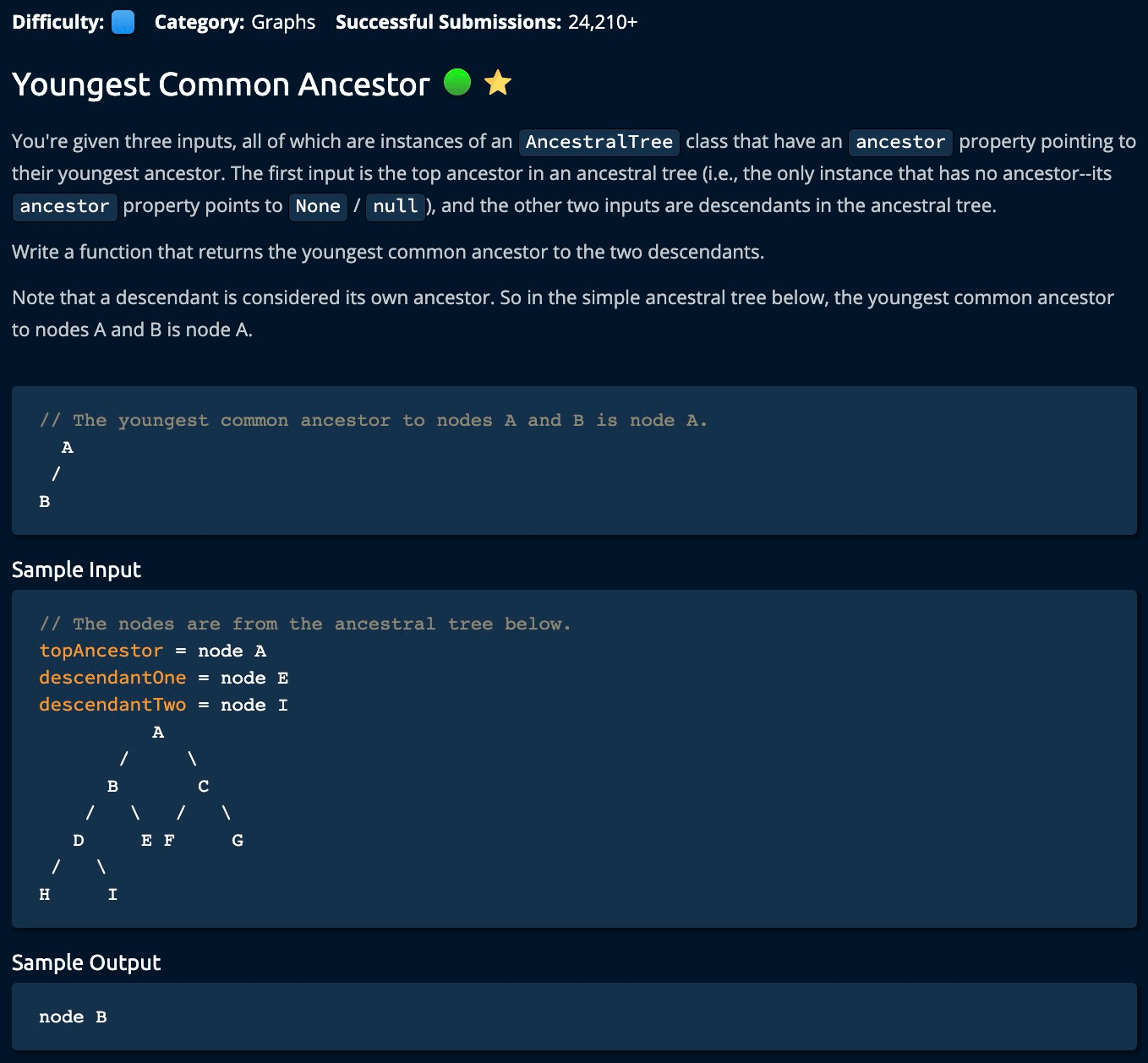Click the Sample Output heading

[x=86, y=962]
